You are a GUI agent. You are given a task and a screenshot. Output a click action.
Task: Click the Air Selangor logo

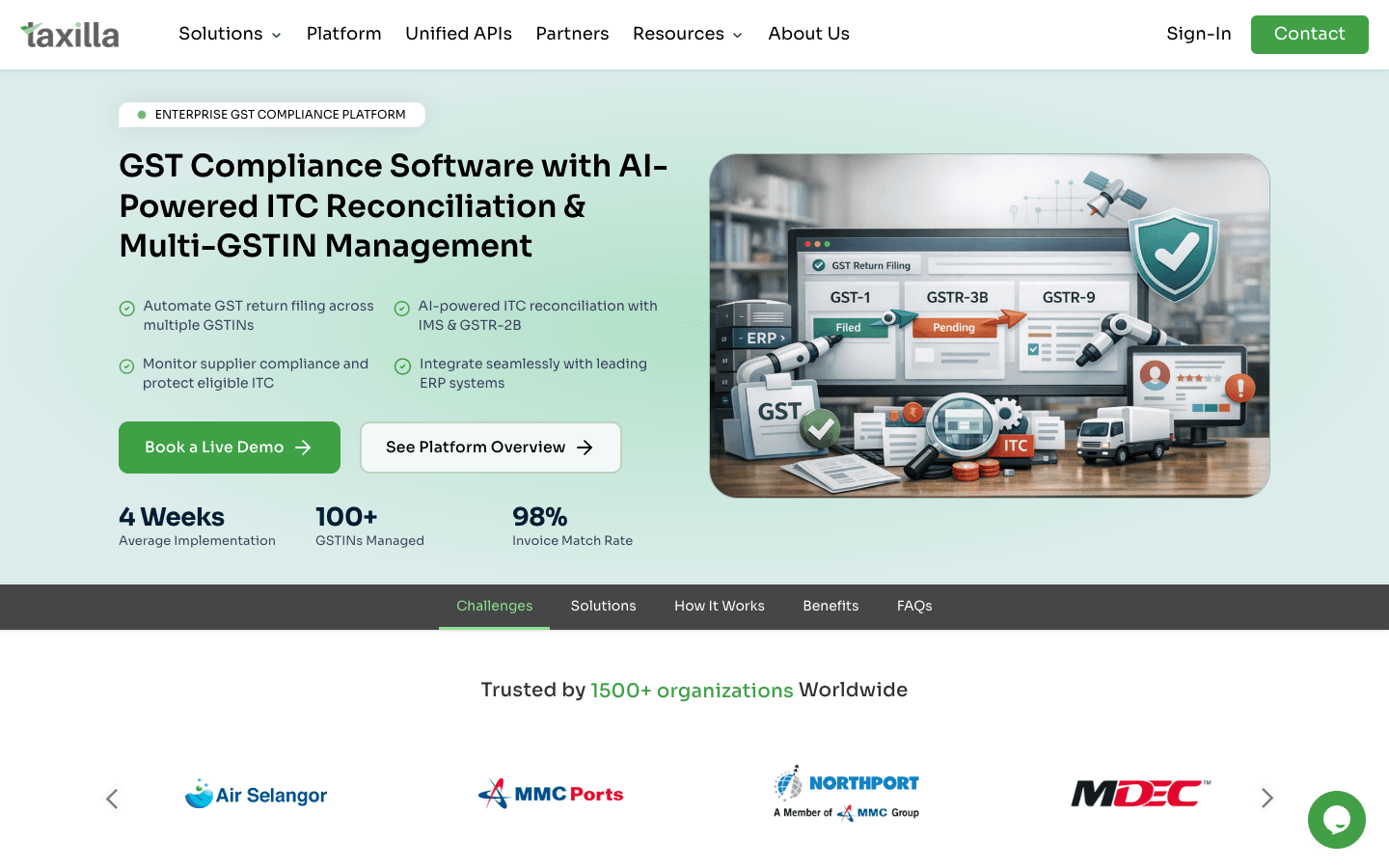pos(256,795)
